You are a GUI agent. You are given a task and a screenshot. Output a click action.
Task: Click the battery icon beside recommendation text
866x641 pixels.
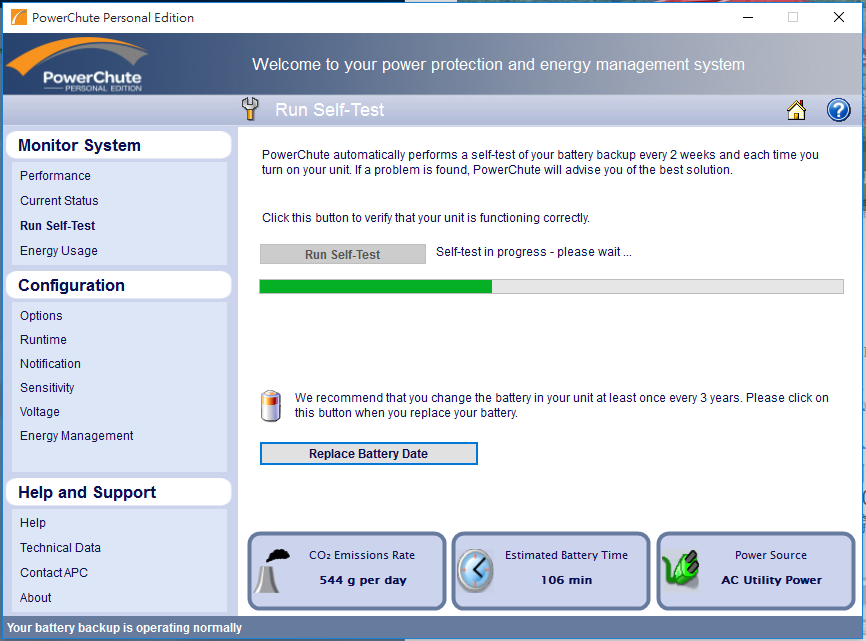pos(271,406)
